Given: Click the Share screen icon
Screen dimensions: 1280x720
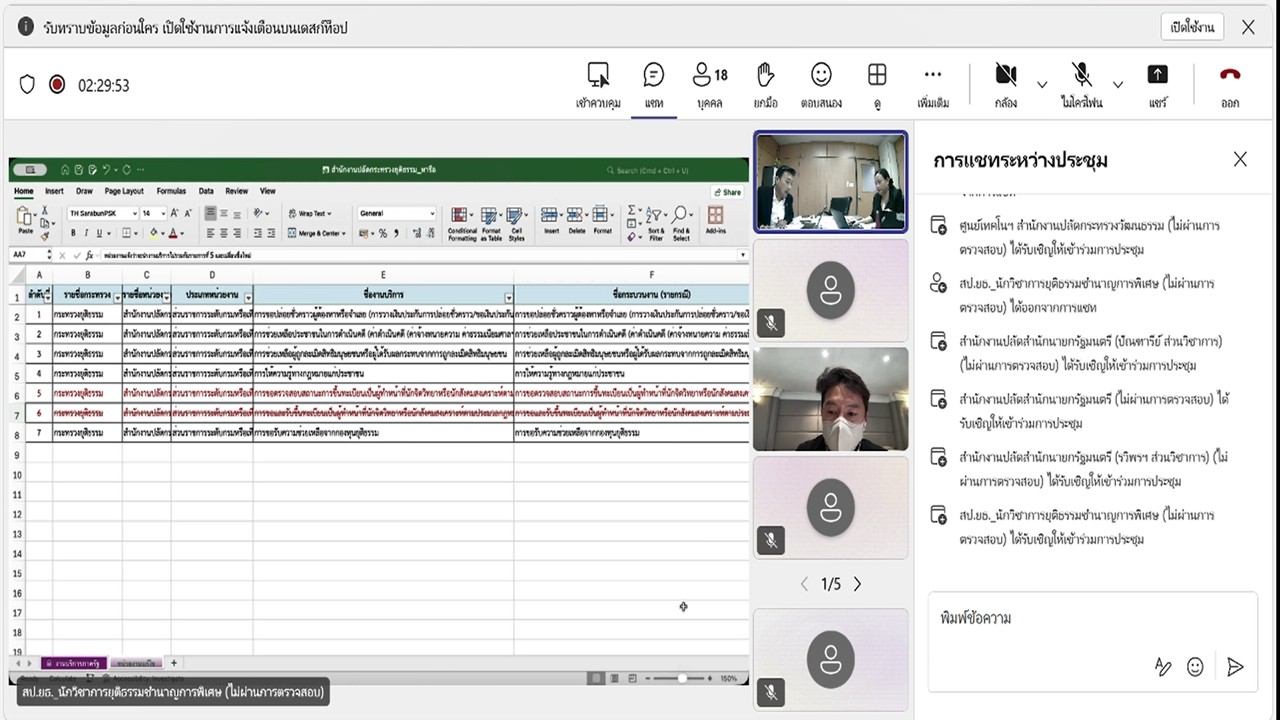Looking at the screenshot, I should click(1157, 84).
